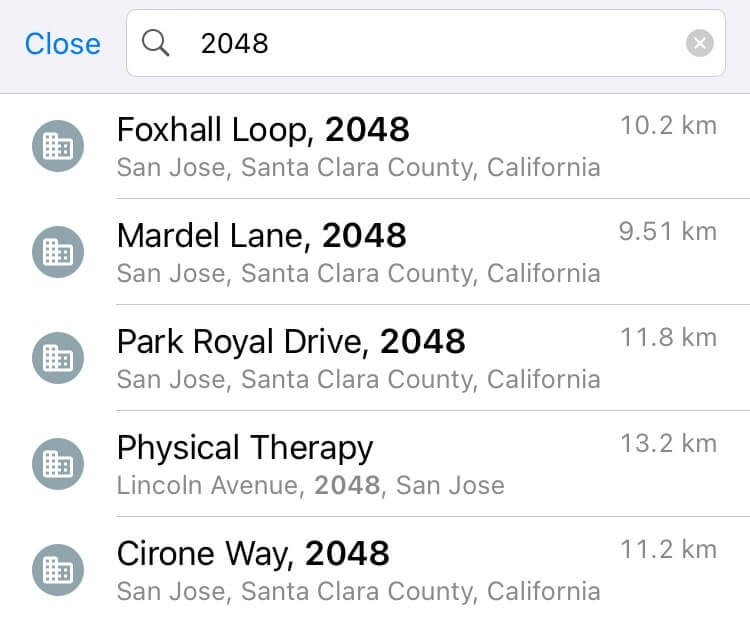The height and width of the screenshot is (620, 750).
Task: Click the building icon beside Cirone Way
Action: pos(58,570)
